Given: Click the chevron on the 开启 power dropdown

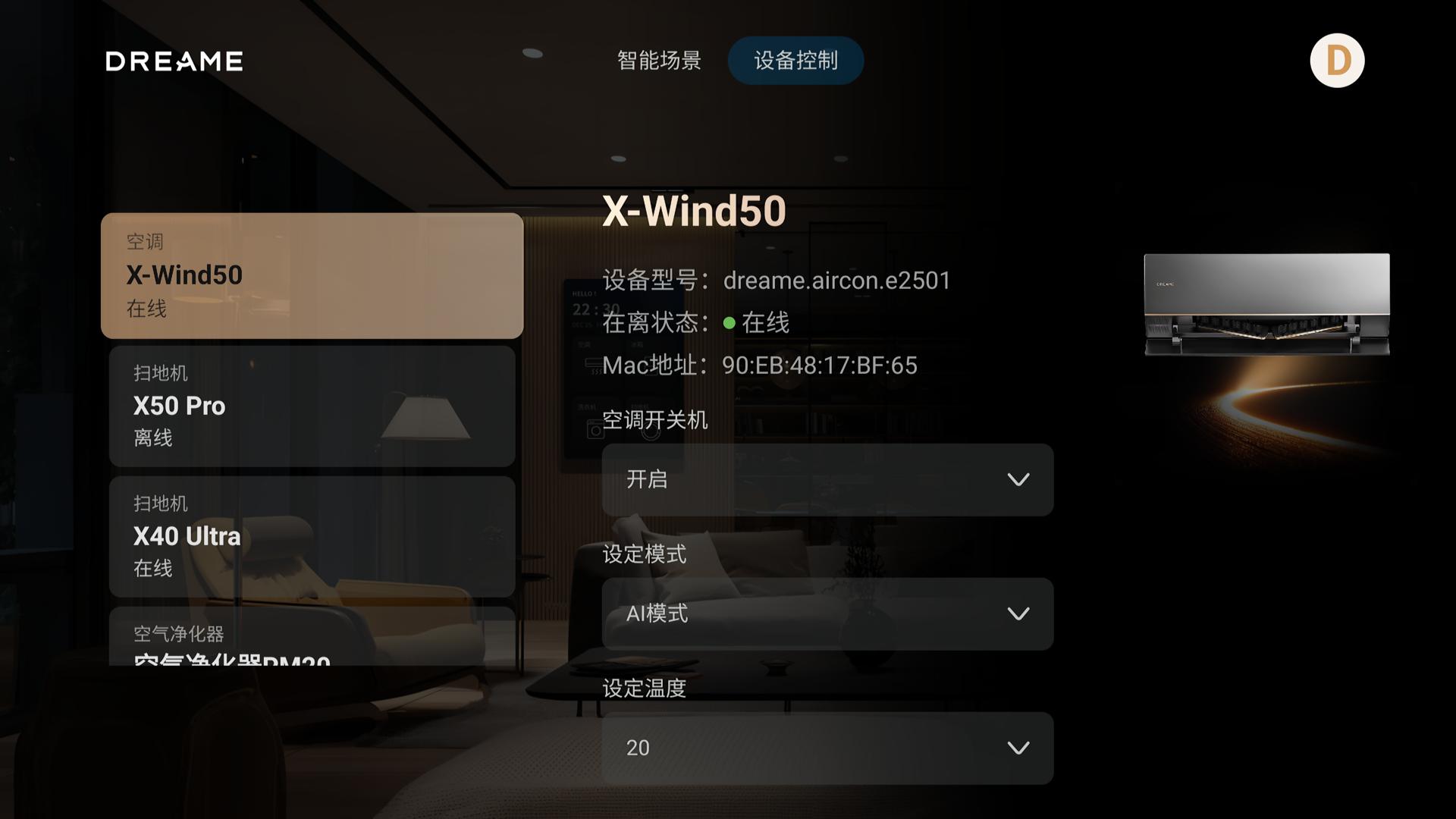Looking at the screenshot, I should pyautogui.click(x=1018, y=480).
